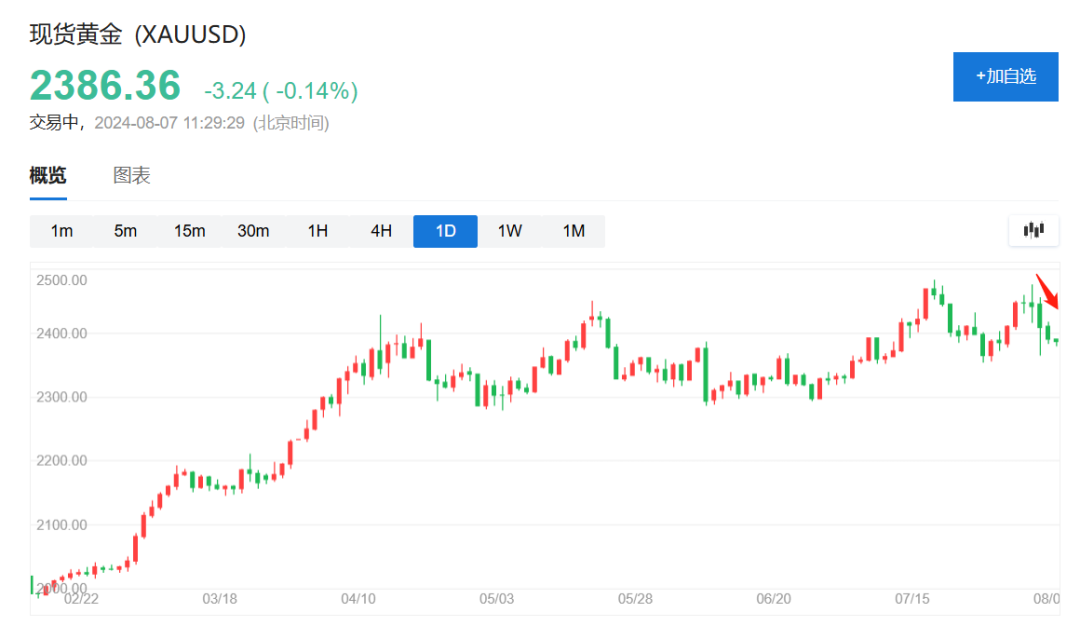
Task: Select the 概览 tab
Action: coord(47,175)
